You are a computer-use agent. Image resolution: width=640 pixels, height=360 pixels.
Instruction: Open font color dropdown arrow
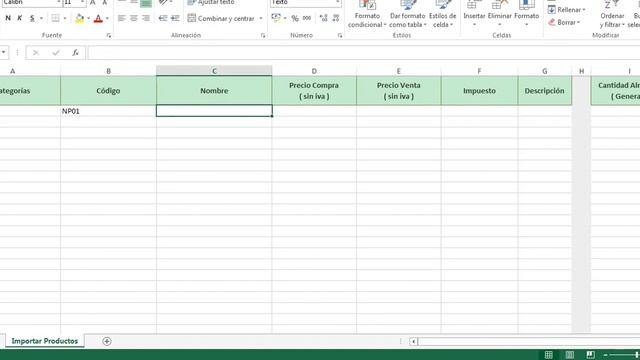pos(107,18)
